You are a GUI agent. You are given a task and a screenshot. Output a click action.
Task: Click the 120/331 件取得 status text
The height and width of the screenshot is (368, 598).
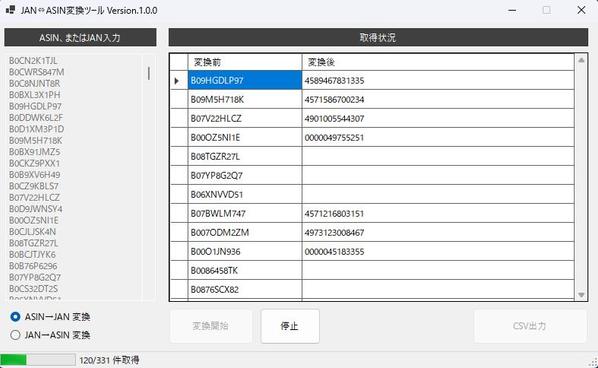pyautogui.click(x=109, y=360)
